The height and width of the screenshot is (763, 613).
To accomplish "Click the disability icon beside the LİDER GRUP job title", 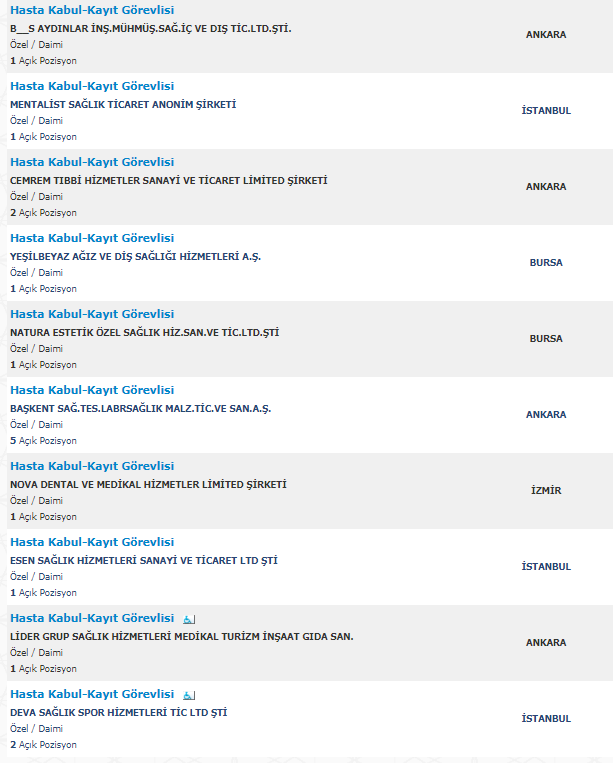I will pyautogui.click(x=189, y=619).
